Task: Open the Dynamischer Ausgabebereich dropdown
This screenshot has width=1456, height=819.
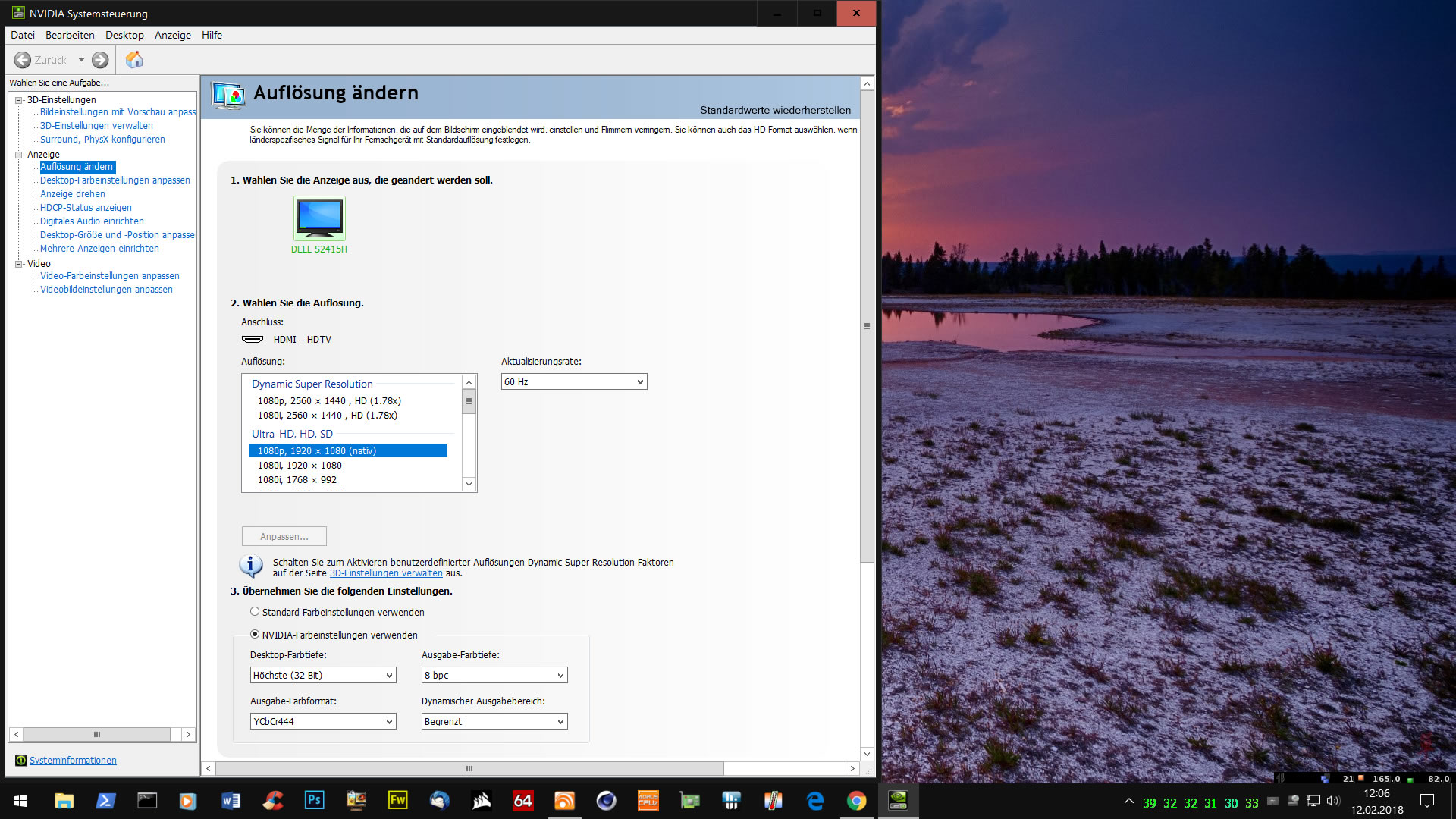Action: pyautogui.click(x=494, y=721)
